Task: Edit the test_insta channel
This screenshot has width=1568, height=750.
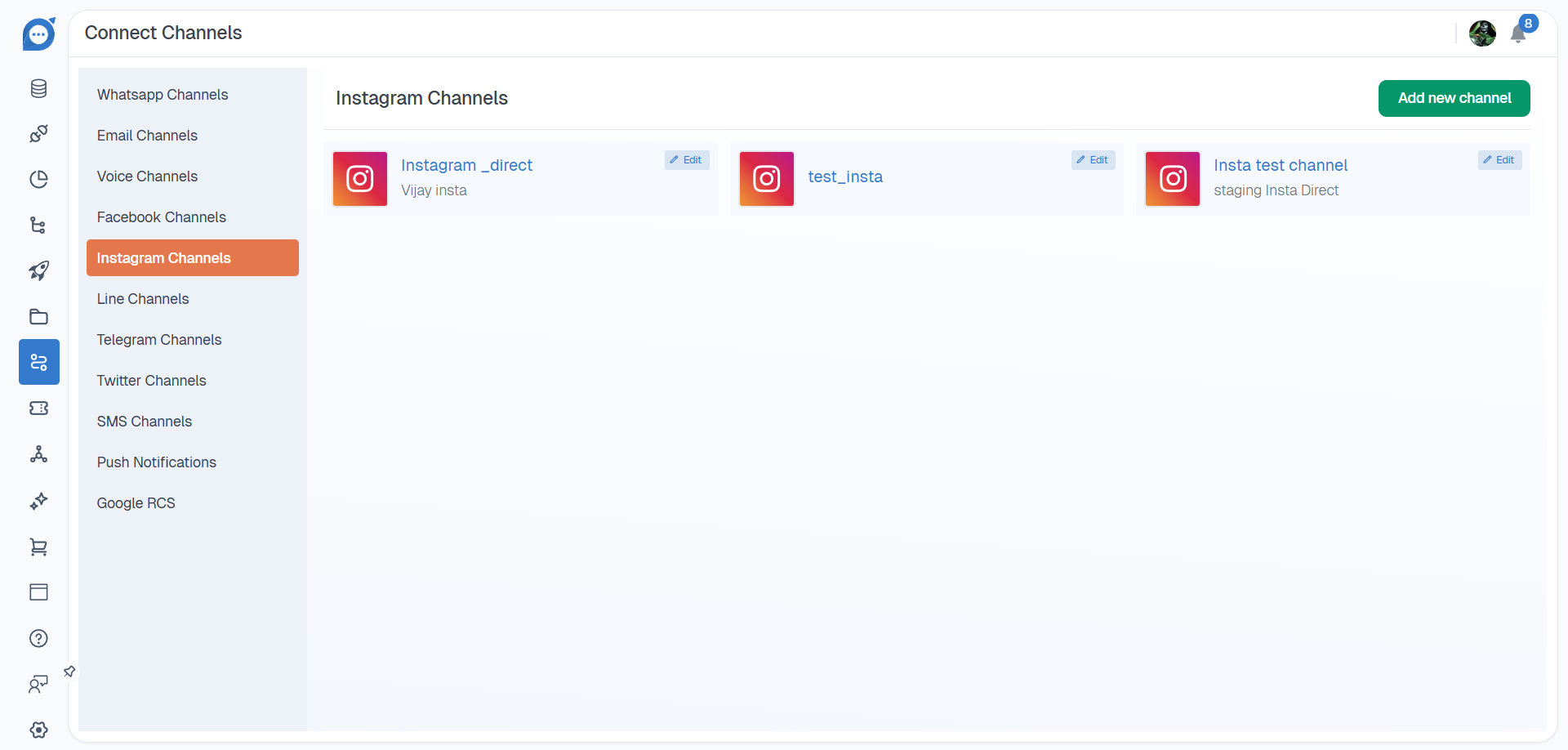Action: click(x=1093, y=160)
